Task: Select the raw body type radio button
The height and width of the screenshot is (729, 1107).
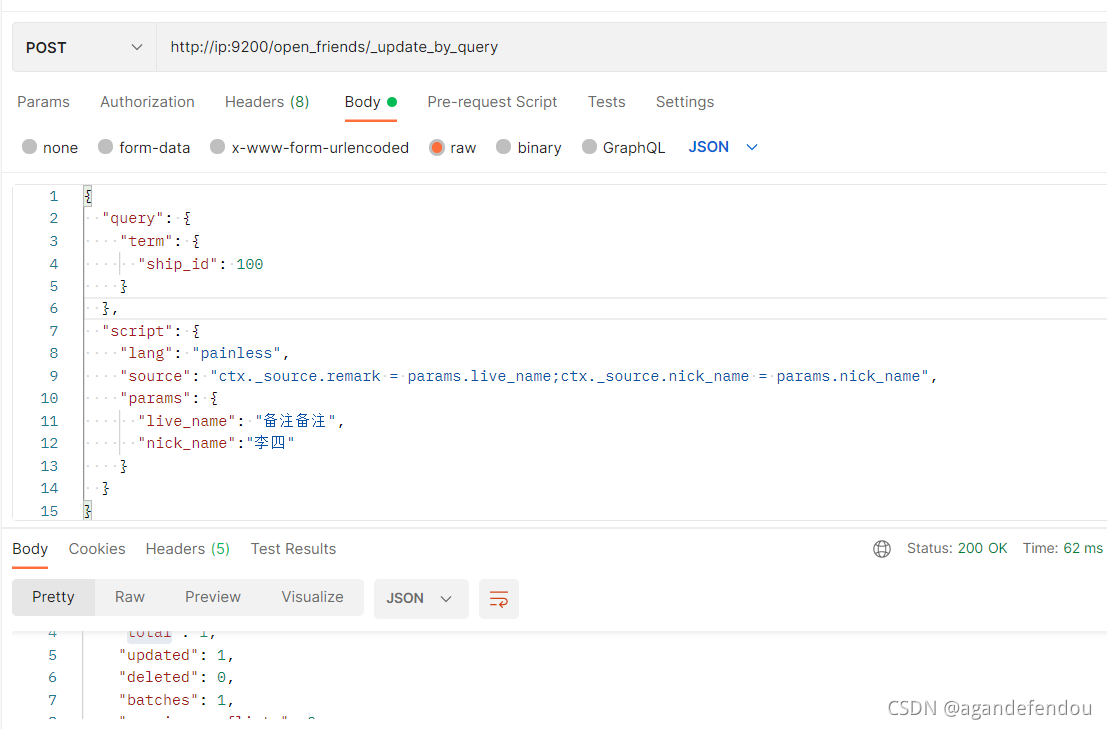Action: (x=436, y=146)
